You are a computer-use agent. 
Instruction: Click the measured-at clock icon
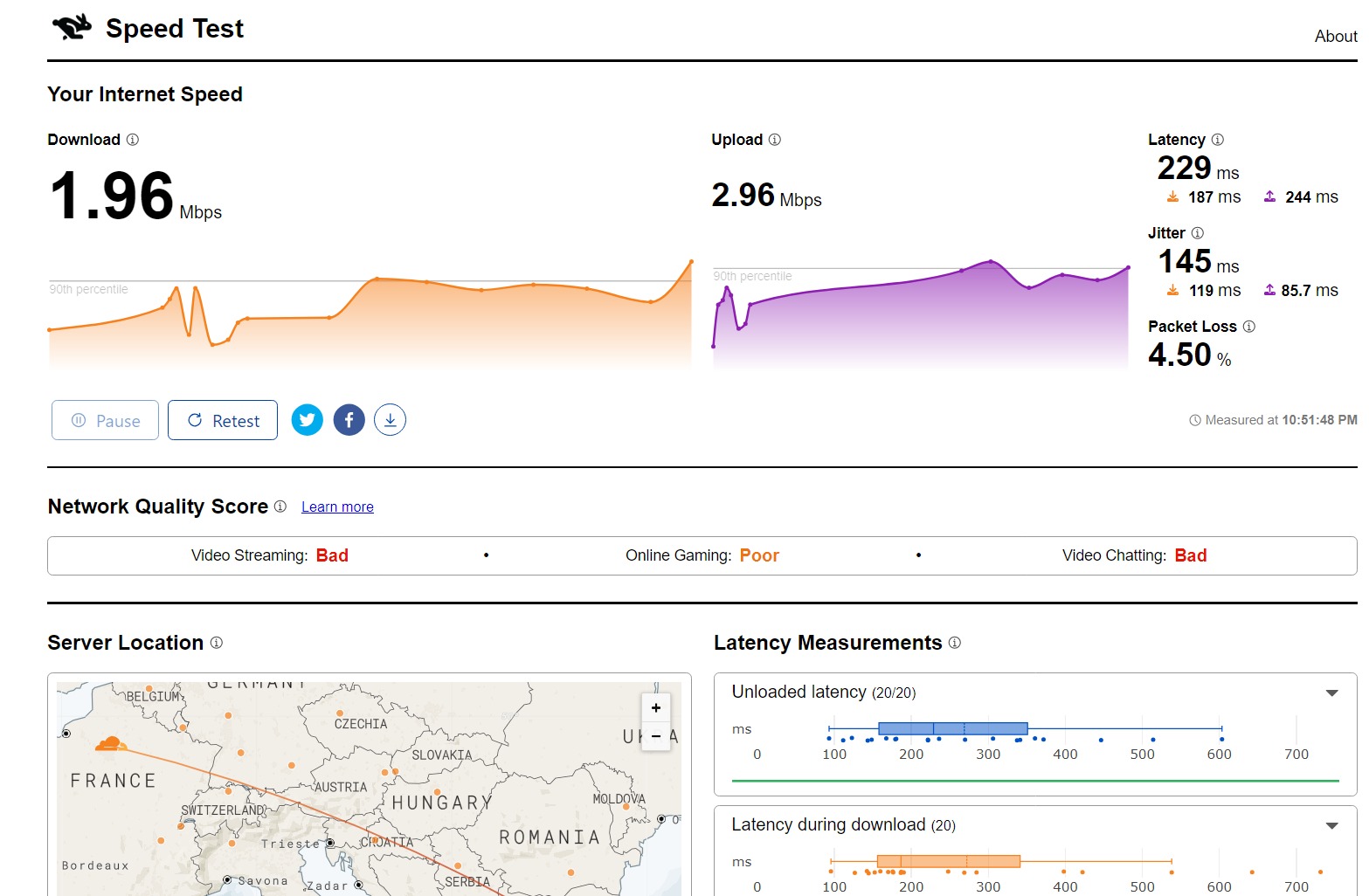pos(1195,420)
